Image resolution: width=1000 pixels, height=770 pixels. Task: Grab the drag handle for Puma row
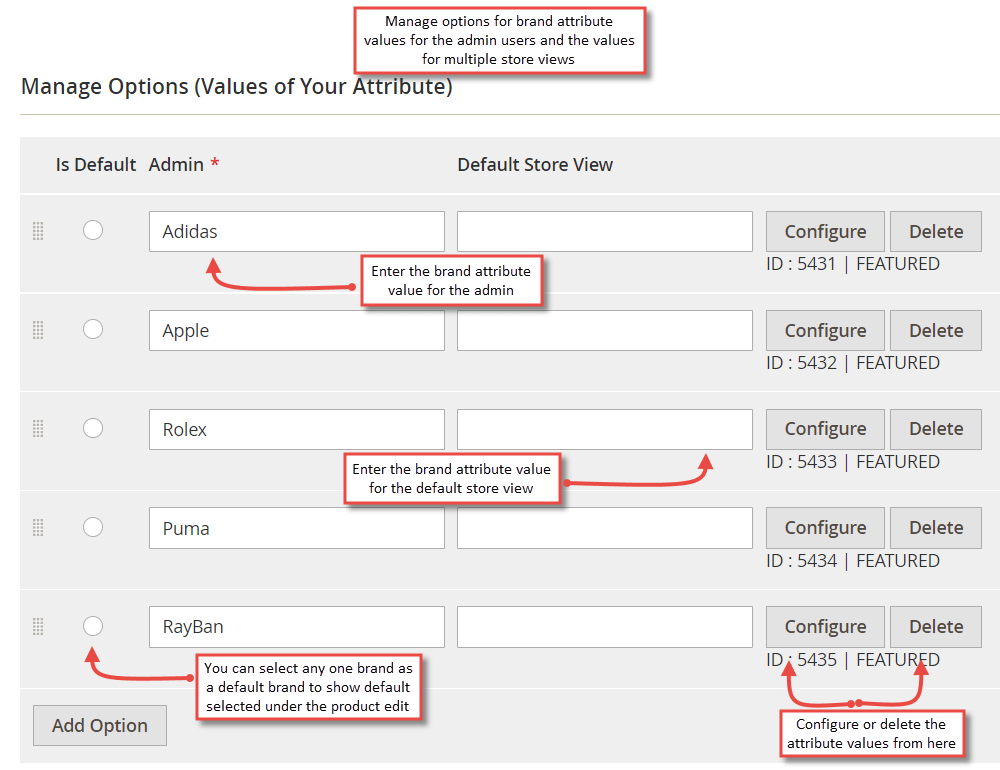tap(38, 528)
